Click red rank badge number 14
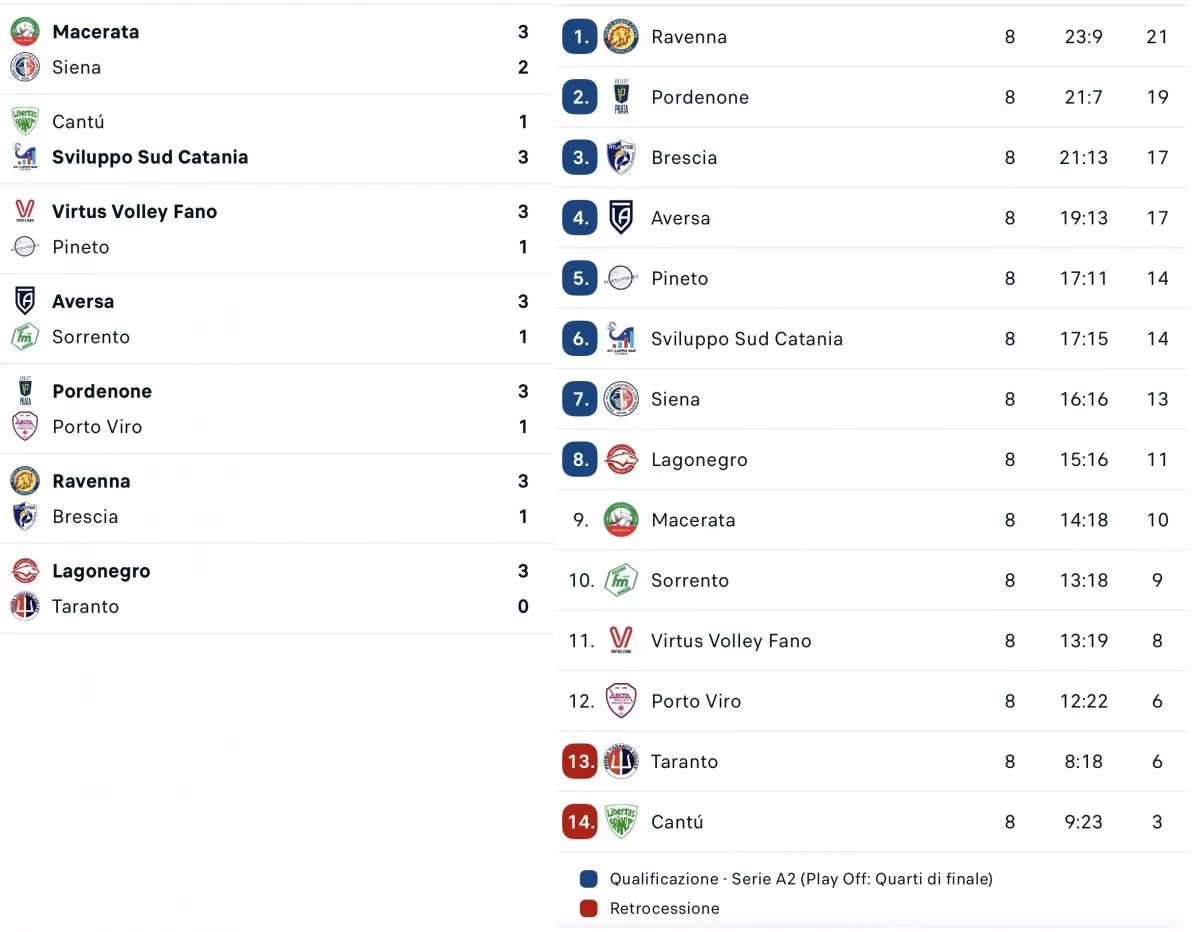 [580, 822]
